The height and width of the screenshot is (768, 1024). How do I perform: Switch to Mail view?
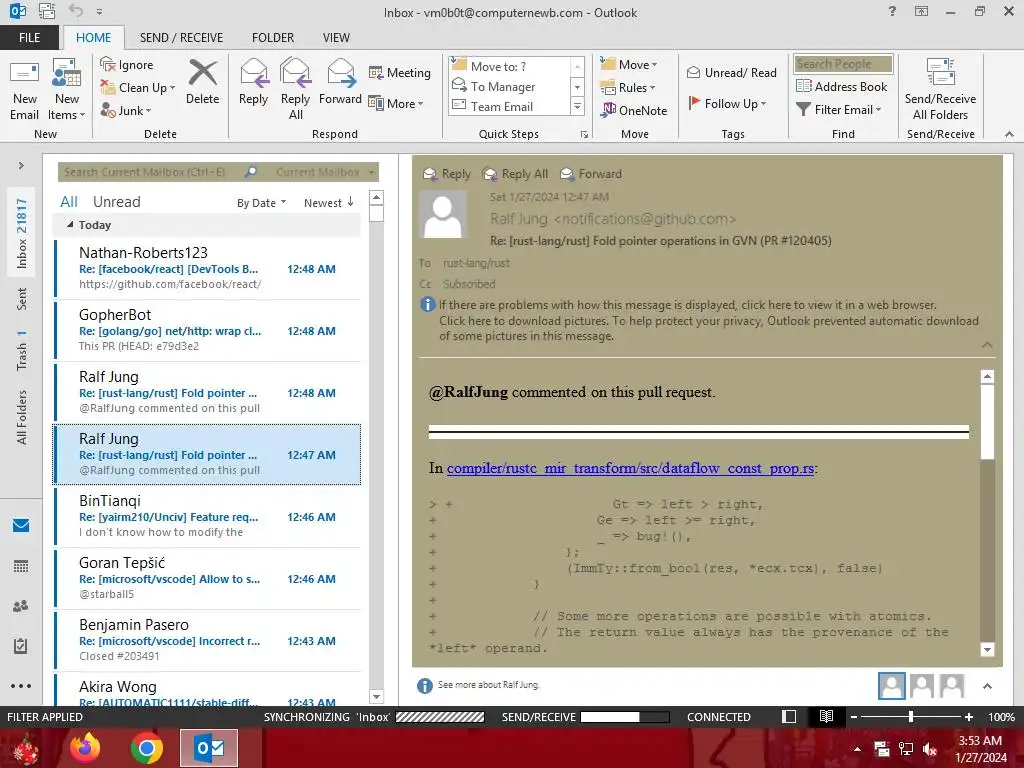point(21,525)
